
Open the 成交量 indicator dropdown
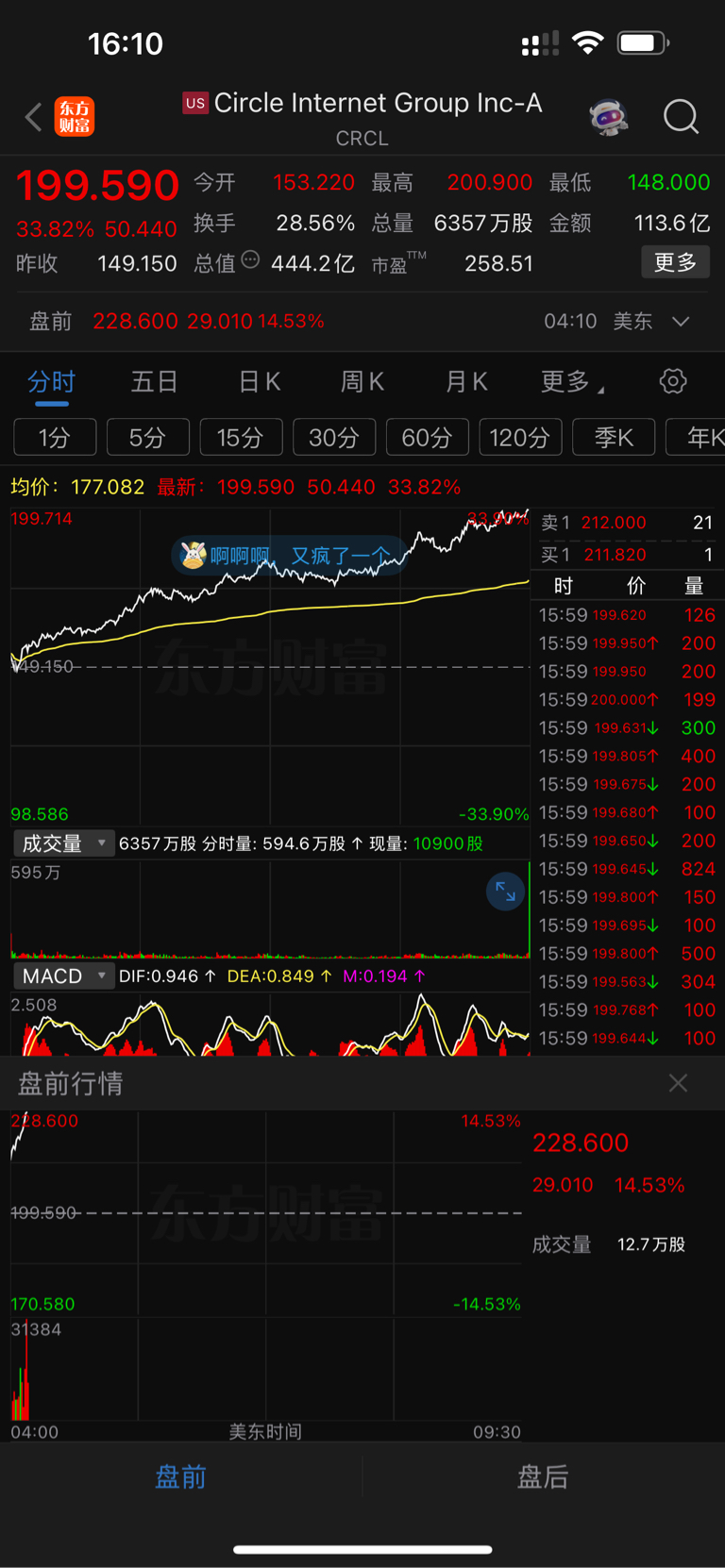pos(64,842)
